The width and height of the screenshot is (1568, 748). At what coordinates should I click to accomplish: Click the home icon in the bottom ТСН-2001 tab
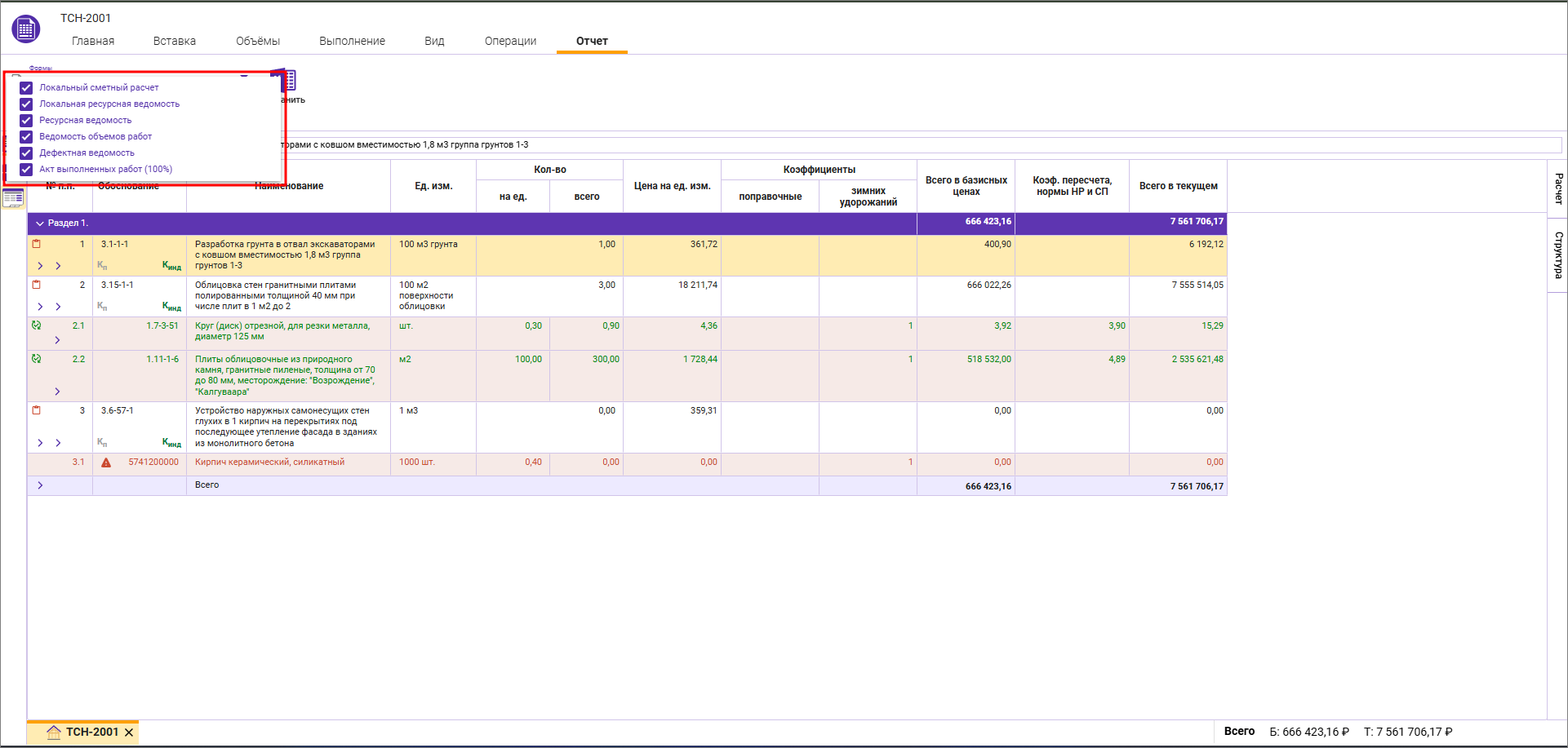tap(54, 732)
